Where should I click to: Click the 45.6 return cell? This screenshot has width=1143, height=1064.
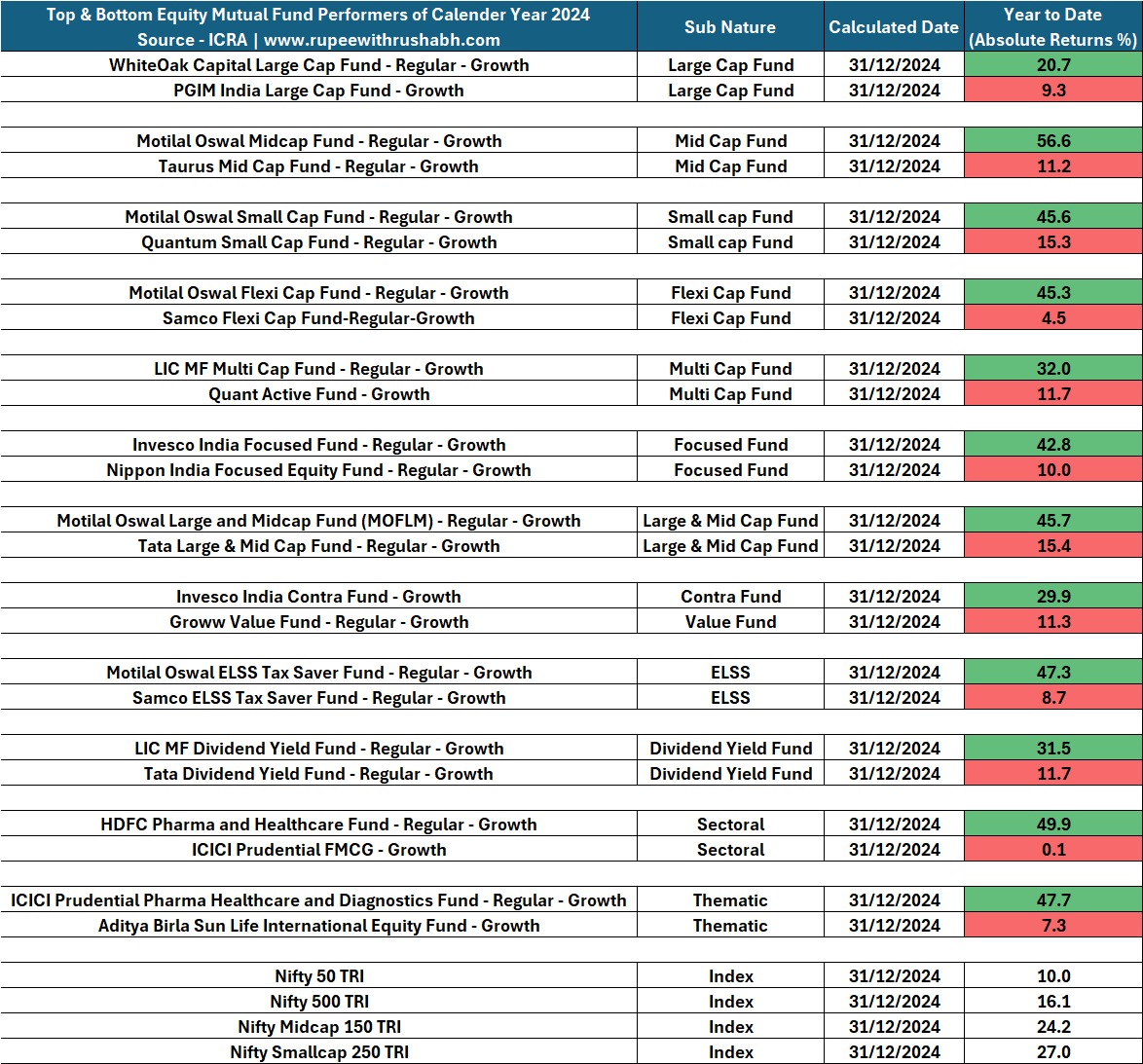(1053, 216)
